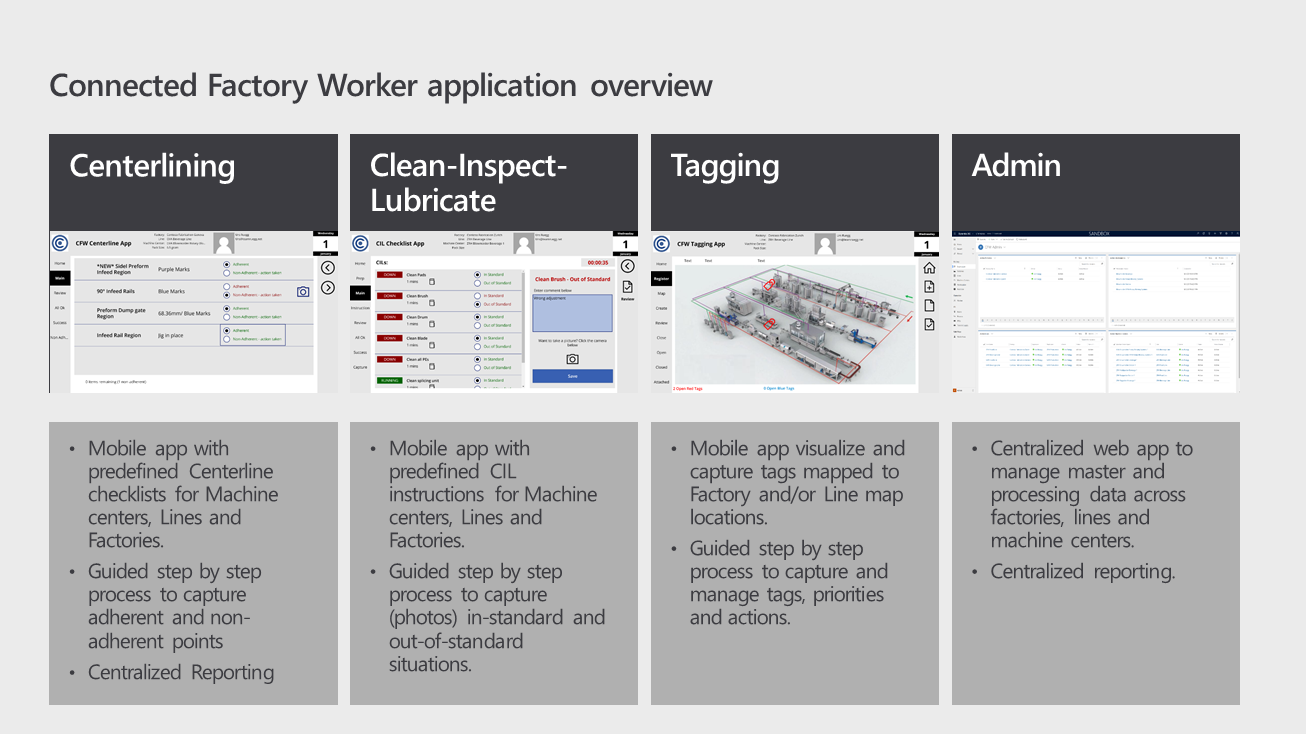Click the clipboard icon on the Clean Pads row
1306x734 pixels.
[x=432, y=282]
